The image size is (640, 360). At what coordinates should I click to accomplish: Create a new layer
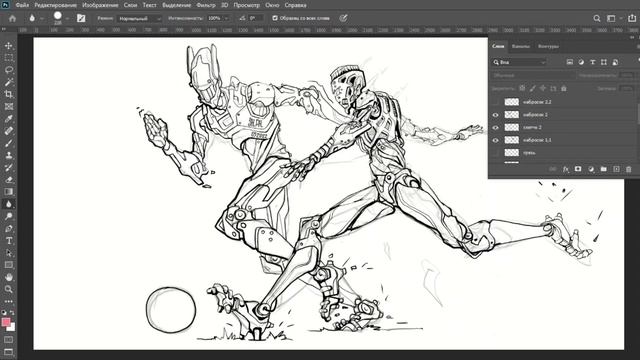(616, 169)
